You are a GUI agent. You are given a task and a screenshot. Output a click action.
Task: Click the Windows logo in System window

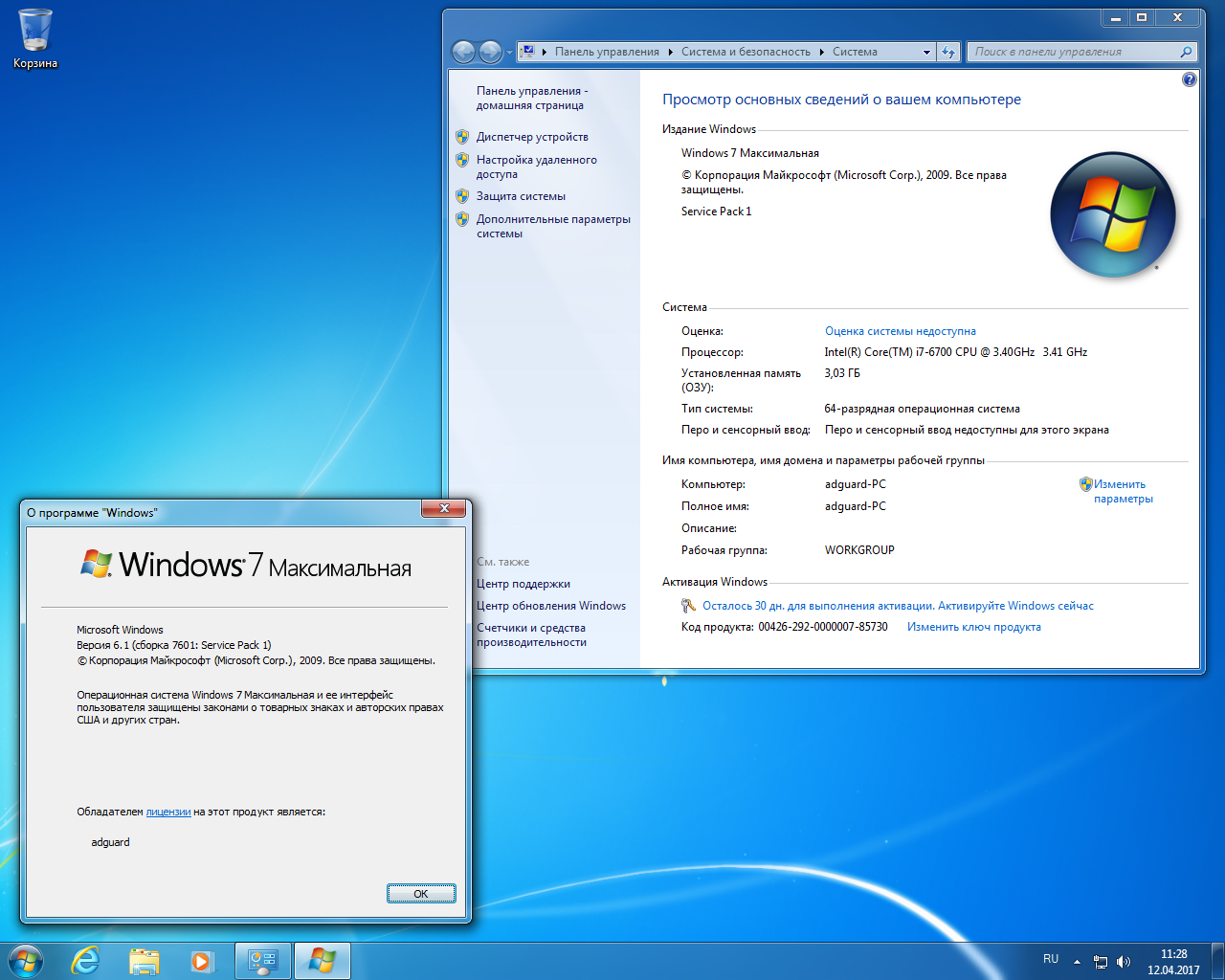[1113, 214]
